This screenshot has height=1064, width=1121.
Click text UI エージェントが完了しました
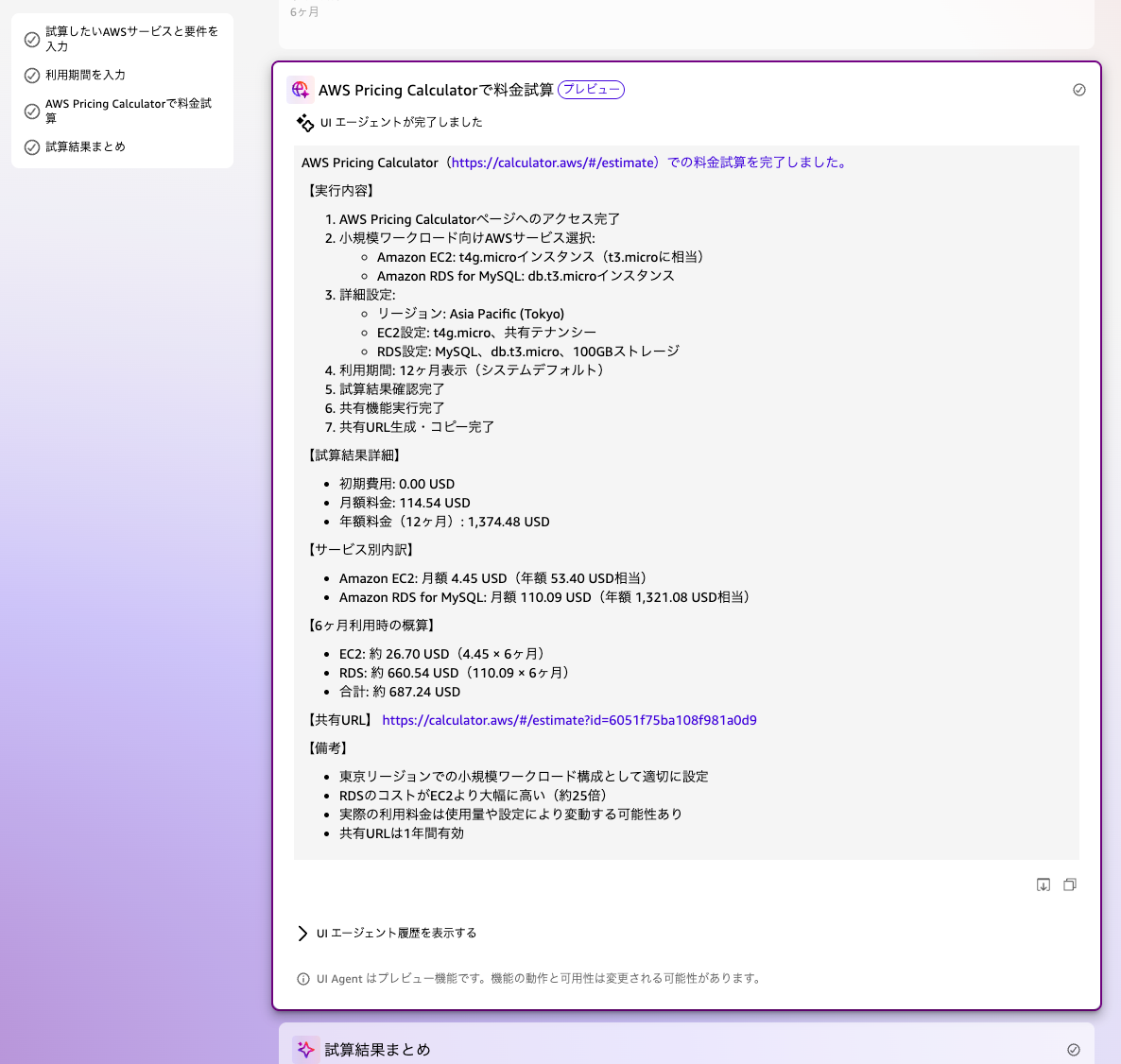click(x=401, y=122)
